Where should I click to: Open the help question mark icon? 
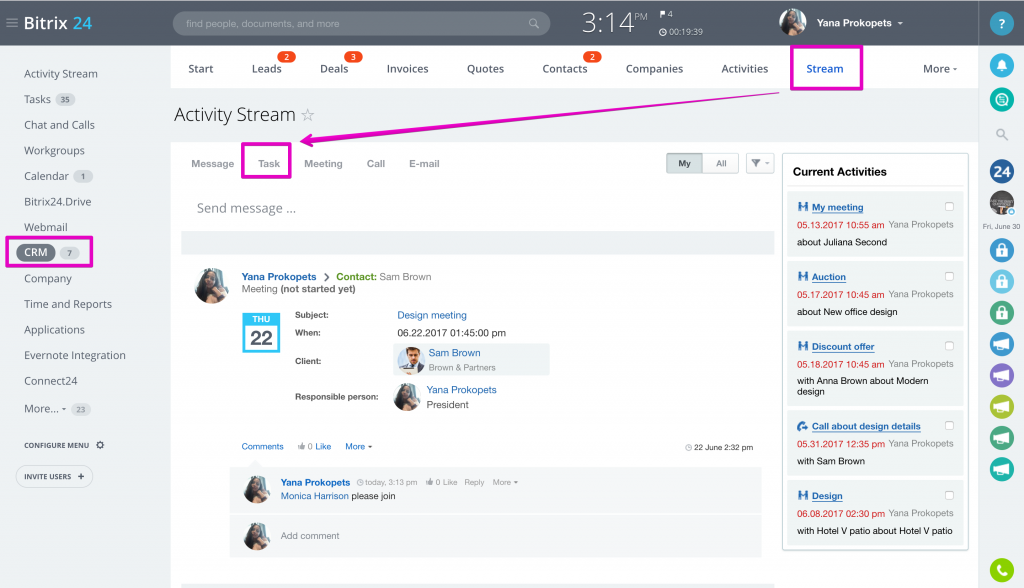pos(1001,24)
